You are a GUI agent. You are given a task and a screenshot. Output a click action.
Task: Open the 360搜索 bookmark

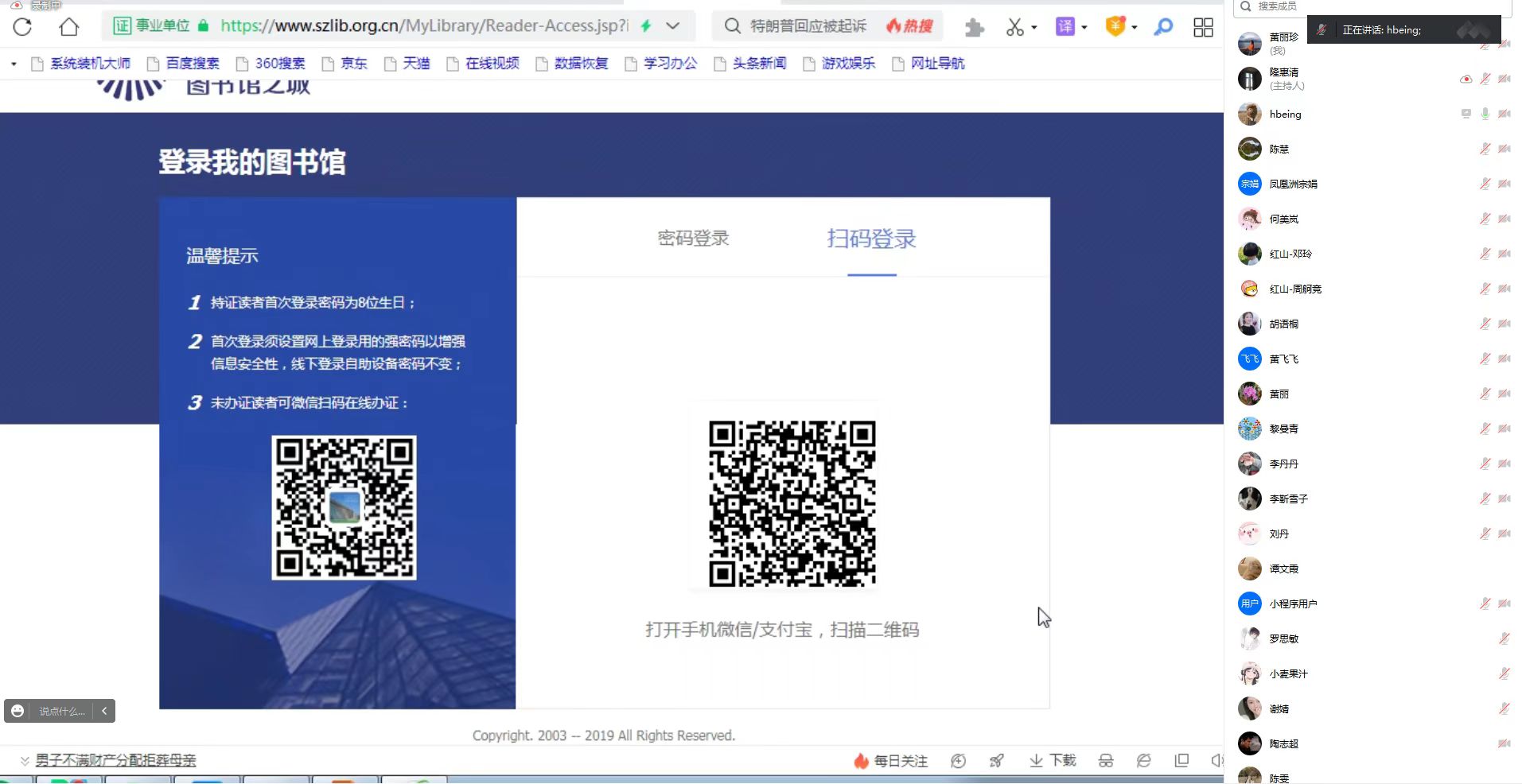pyautogui.click(x=271, y=64)
